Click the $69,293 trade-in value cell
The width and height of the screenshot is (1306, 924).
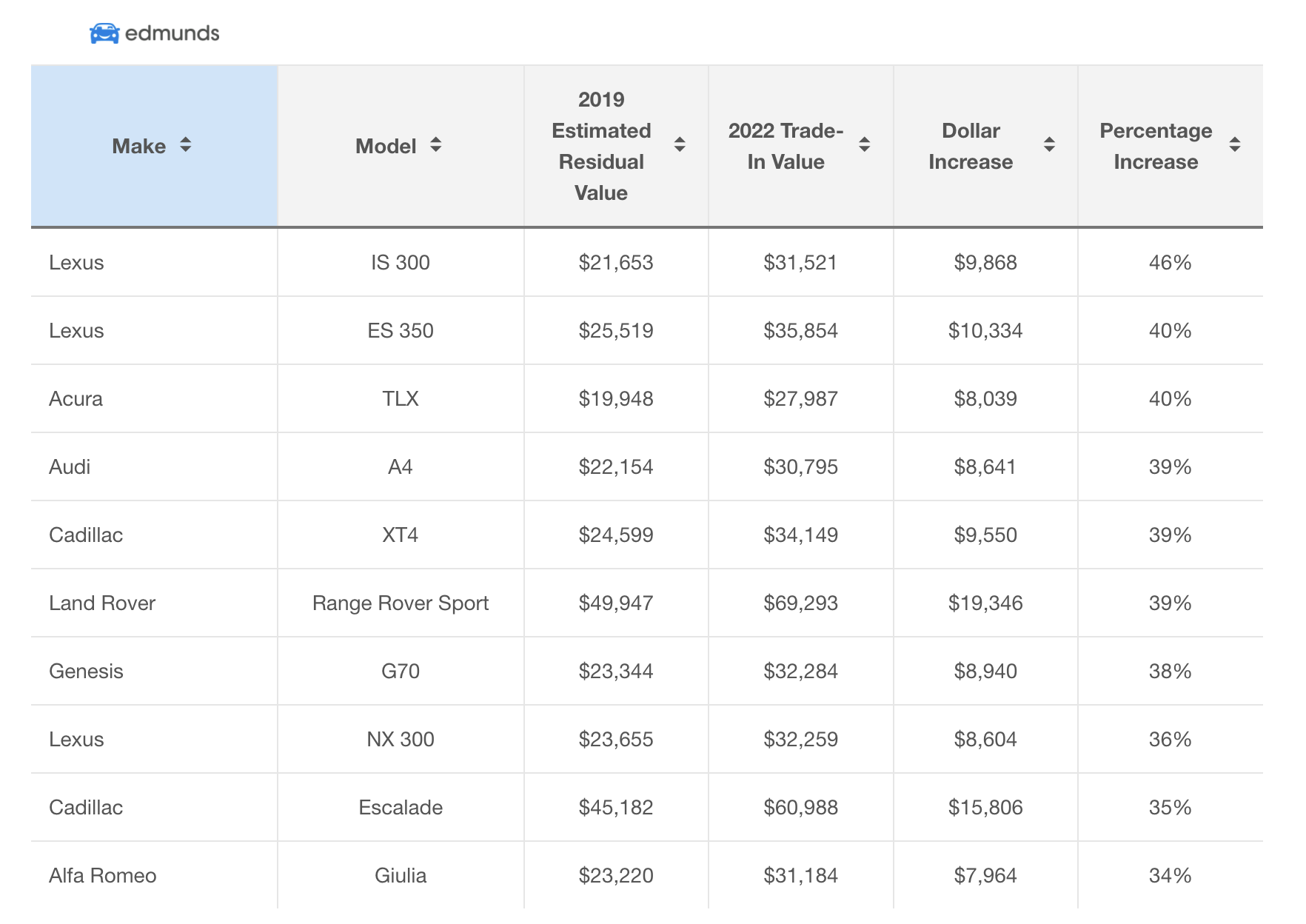[x=800, y=603]
